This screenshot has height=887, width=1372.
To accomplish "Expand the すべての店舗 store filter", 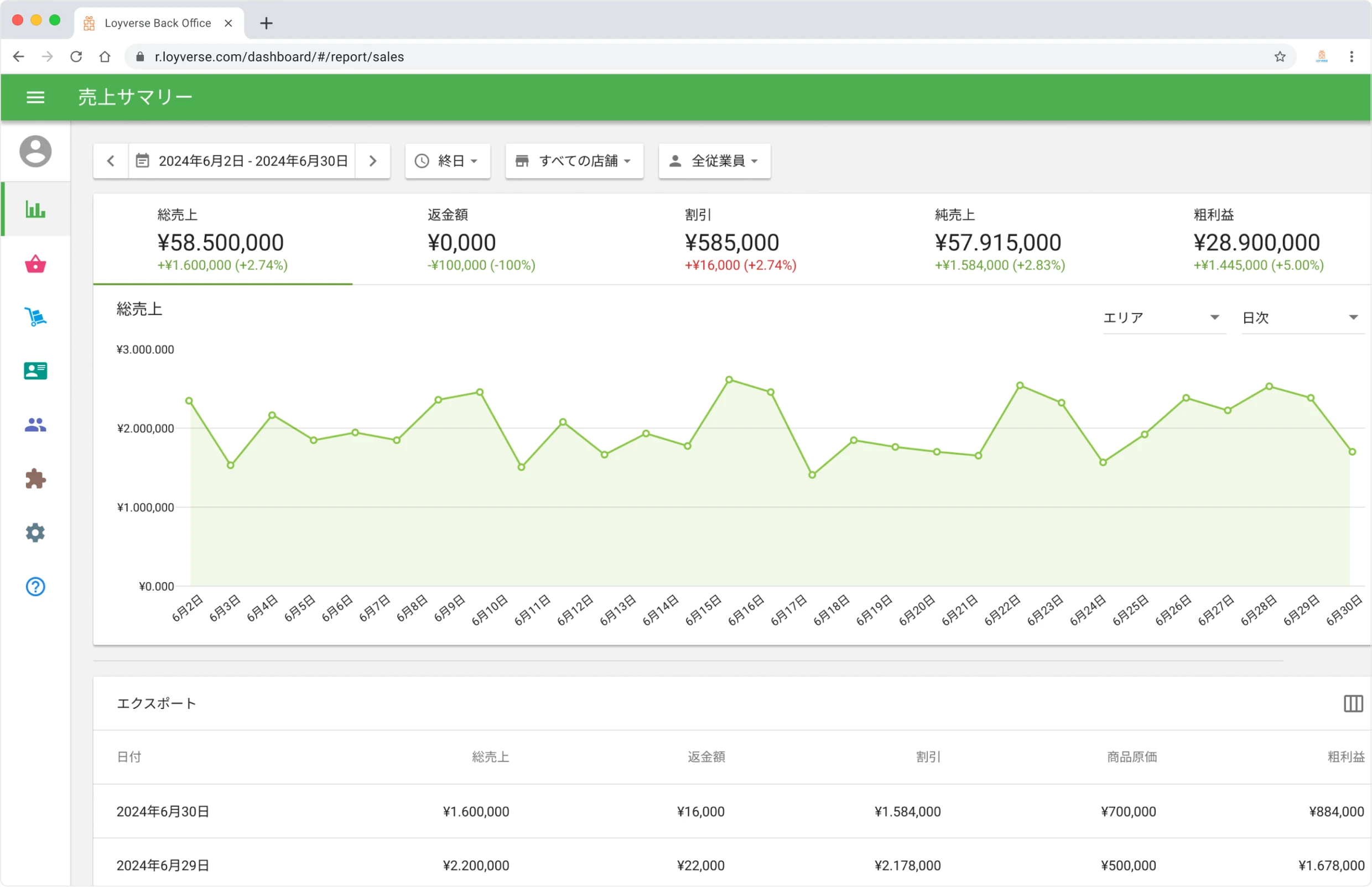I will (574, 161).
